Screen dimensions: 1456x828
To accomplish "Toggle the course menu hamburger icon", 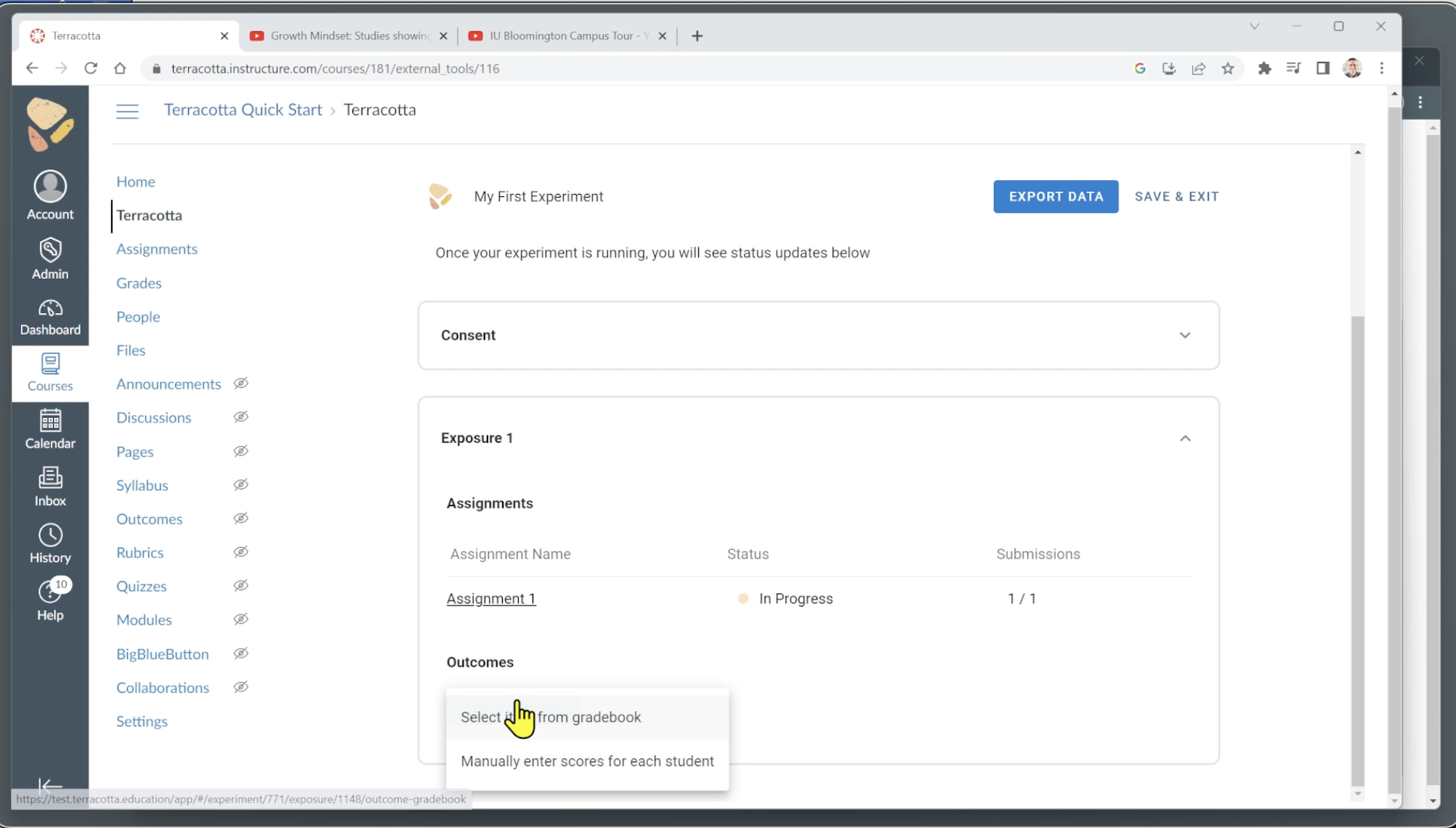I will [127, 110].
